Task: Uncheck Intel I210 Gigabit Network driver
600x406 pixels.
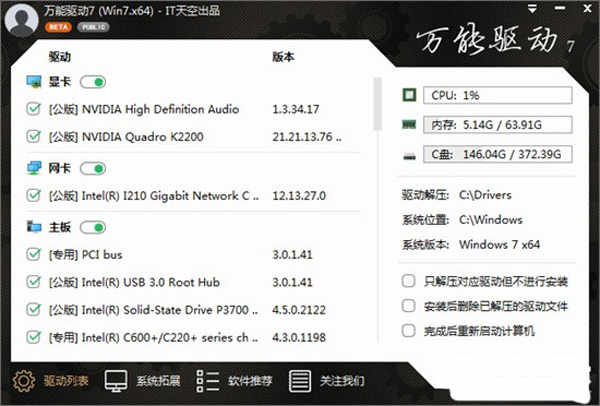Action: pos(34,196)
